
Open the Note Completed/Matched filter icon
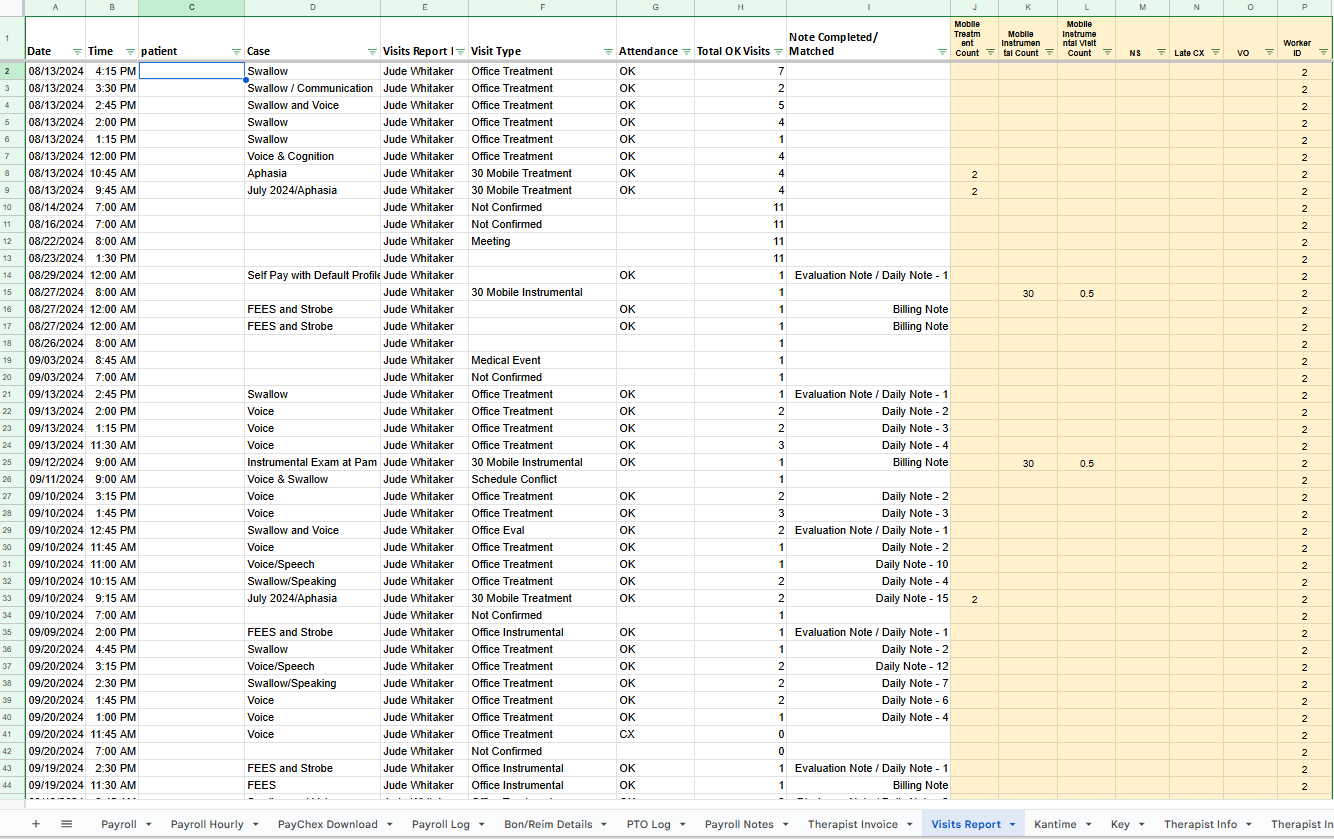[942, 51]
